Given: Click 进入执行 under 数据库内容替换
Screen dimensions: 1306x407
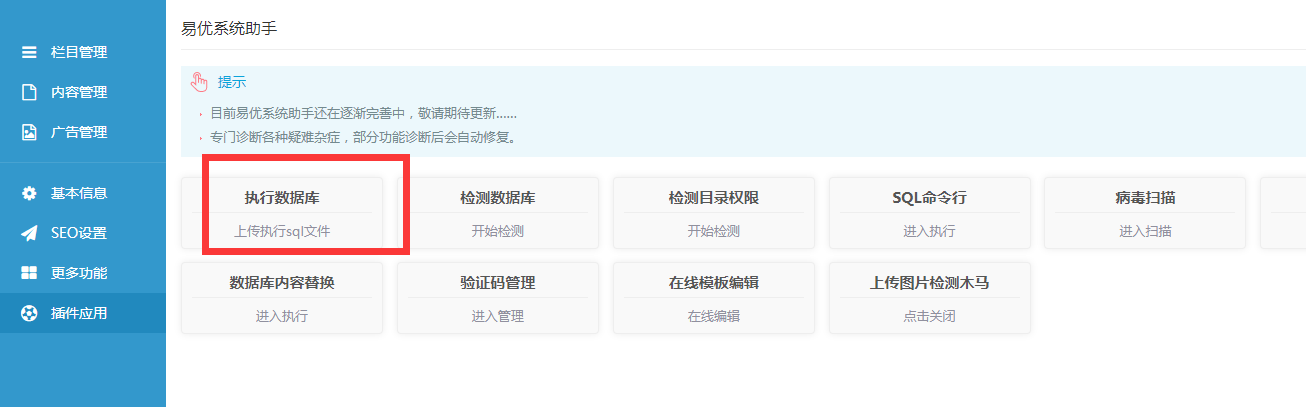Looking at the screenshot, I should (x=282, y=316).
